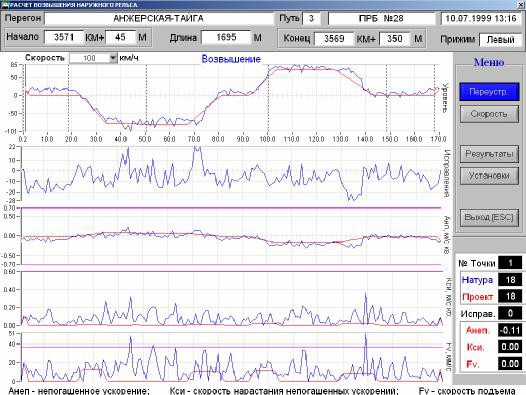526x395 pixels.
Task: Click the Выход [ESC] exit button
Action: 489,217
